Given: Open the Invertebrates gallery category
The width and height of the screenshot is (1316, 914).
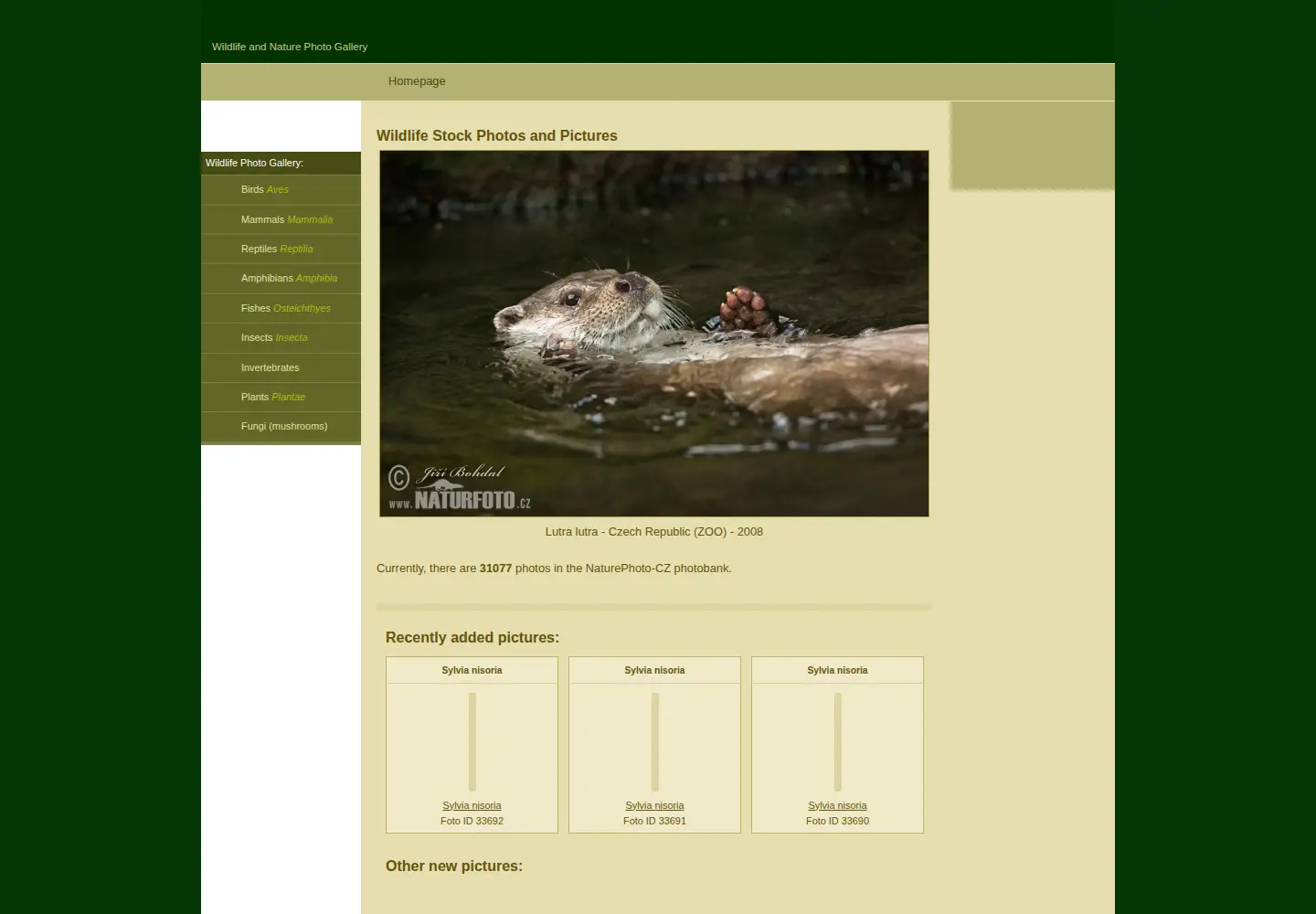Looking at the screenshot, I should [281, 367].
